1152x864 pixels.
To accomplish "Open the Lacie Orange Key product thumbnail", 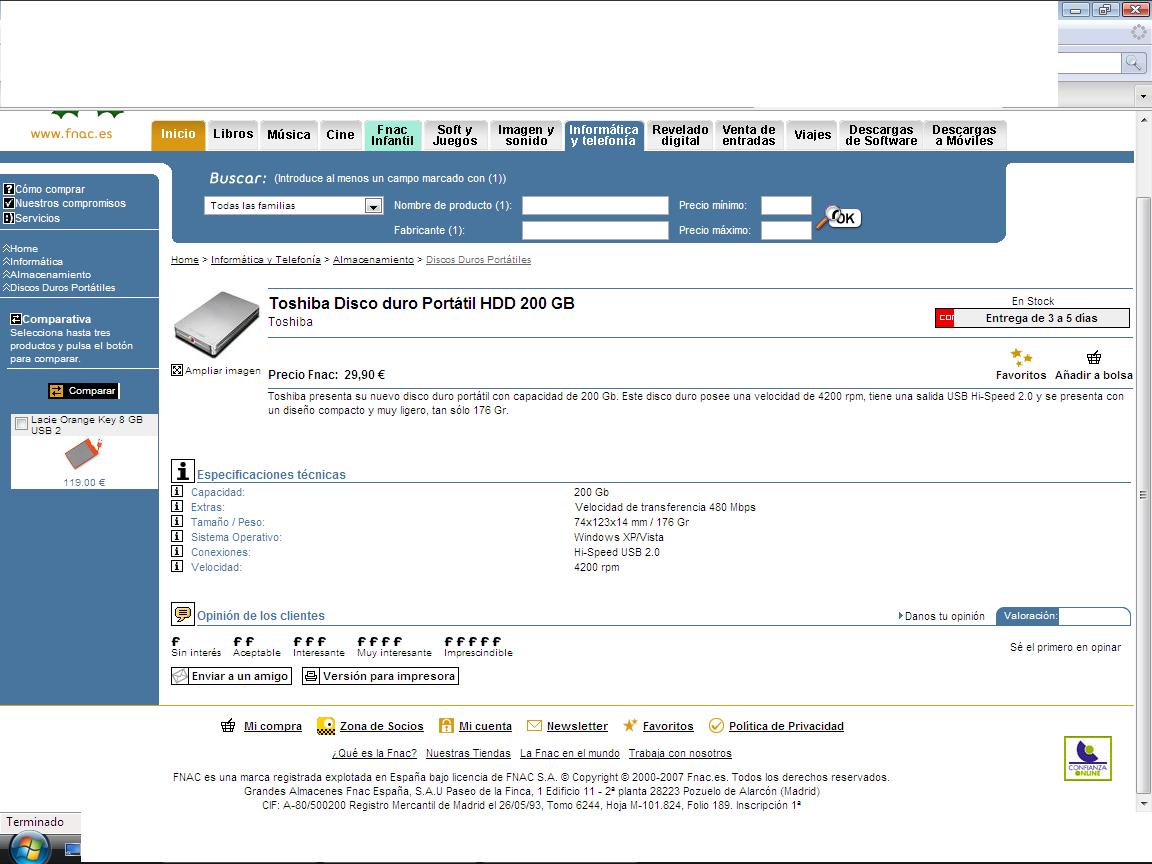I will [83, 453].
